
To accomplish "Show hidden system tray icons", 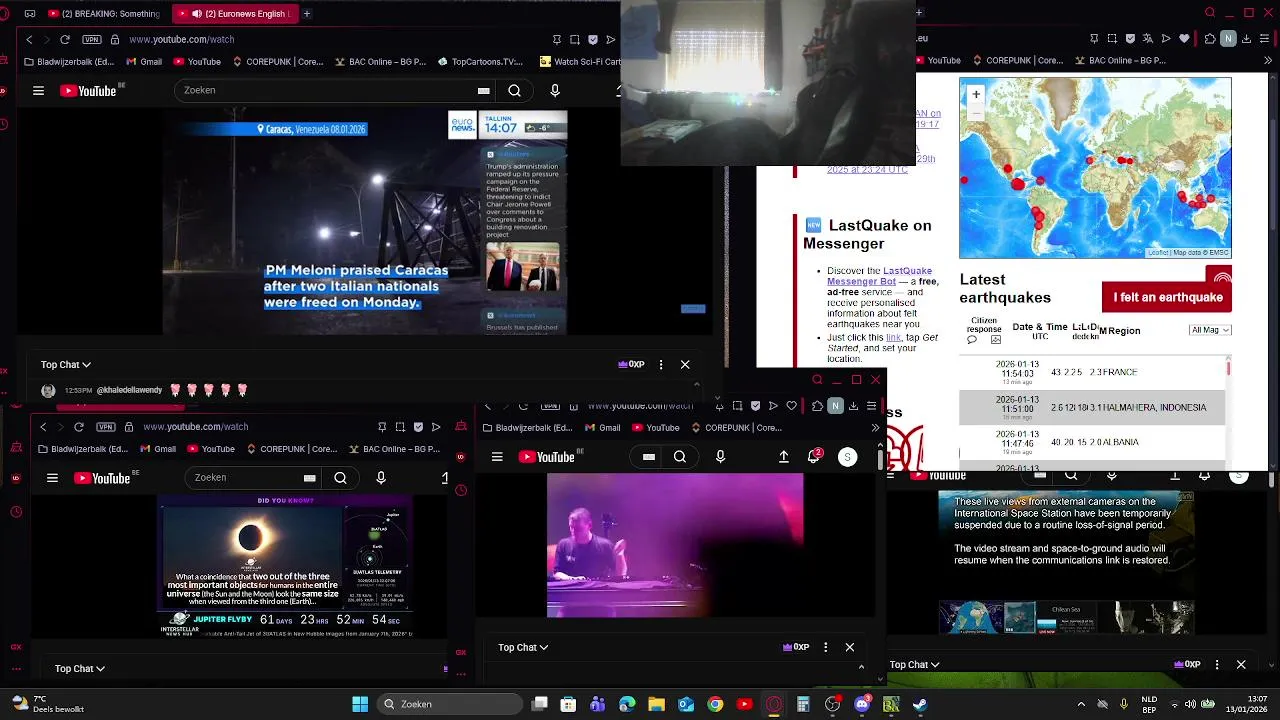I will [x=1080, y=704].
